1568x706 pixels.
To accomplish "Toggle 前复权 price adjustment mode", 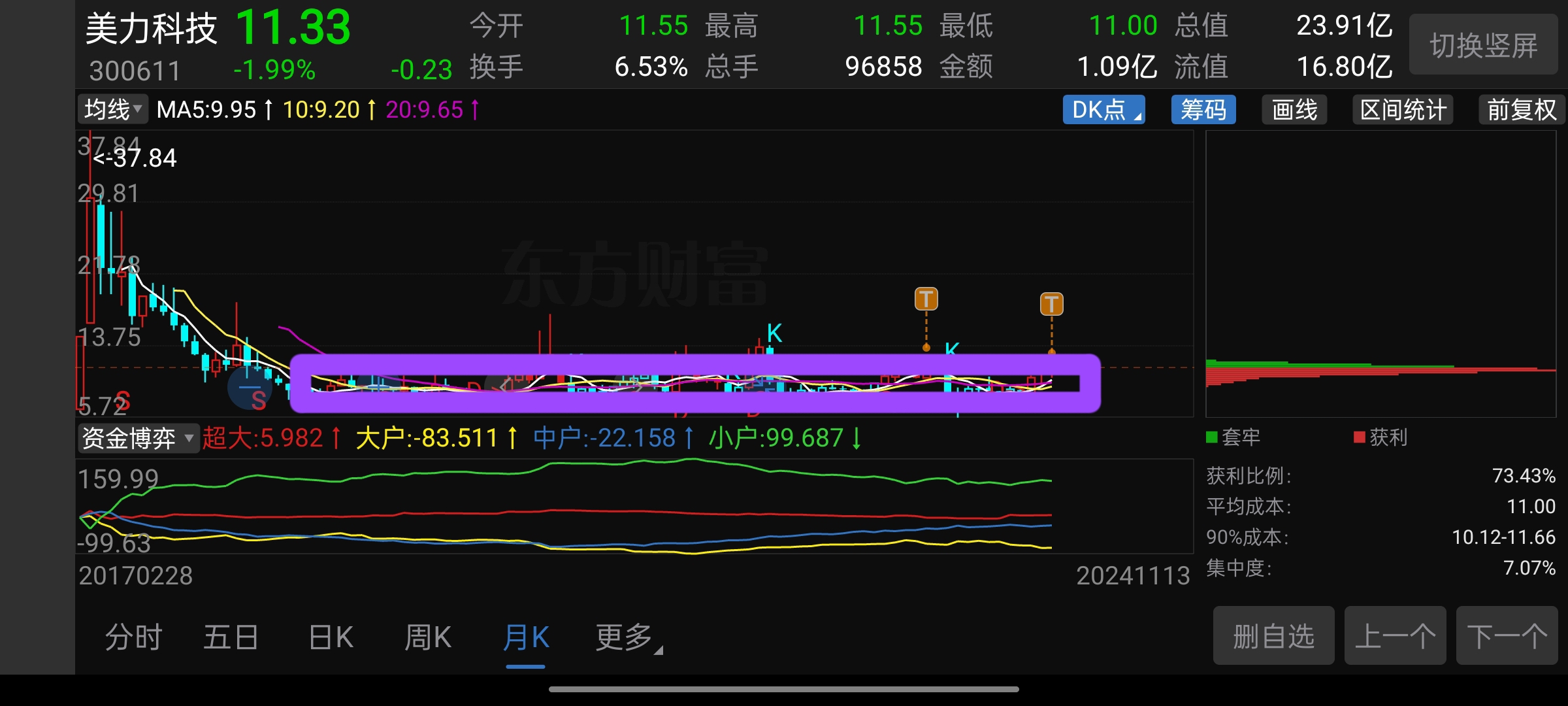I will coord(1521,110).
